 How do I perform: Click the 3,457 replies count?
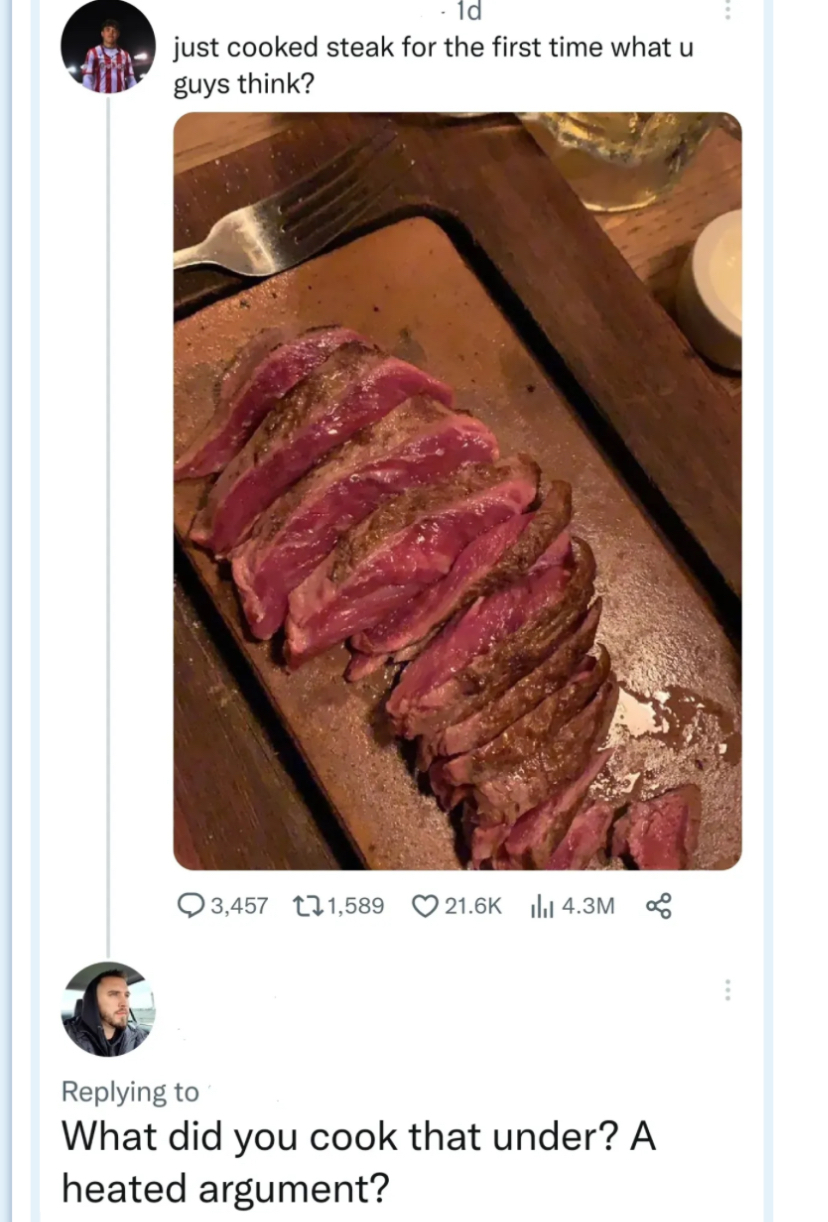pyautogui.click(x=240, y=906)
